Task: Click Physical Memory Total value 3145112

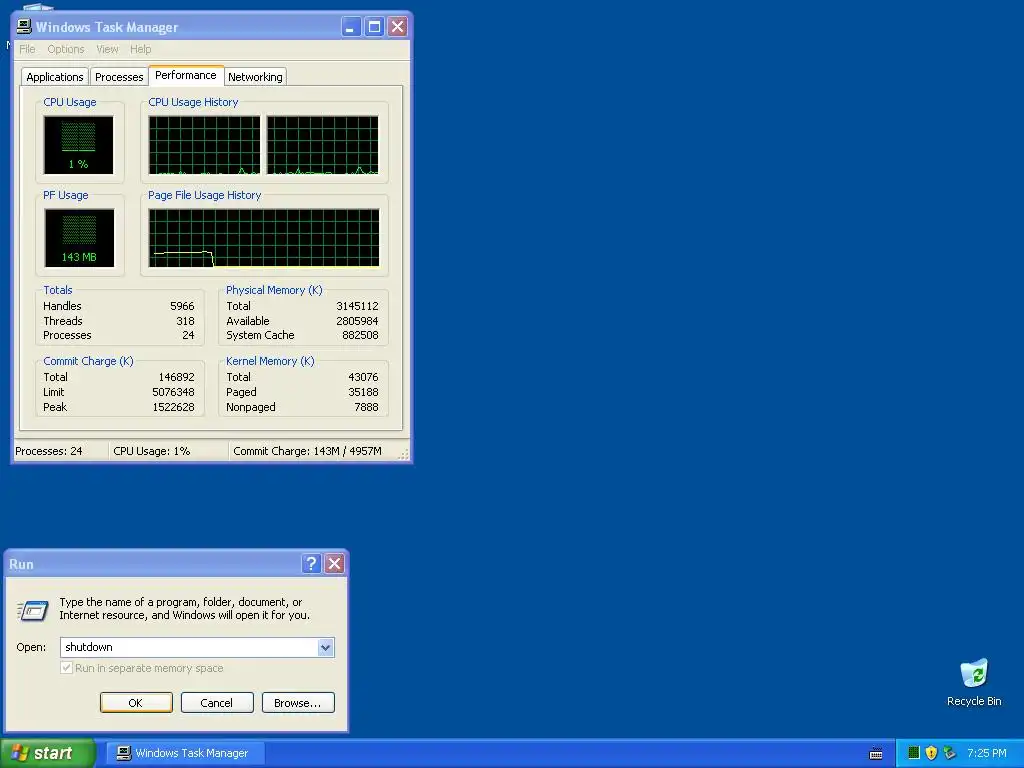Action: click(357, 306)
